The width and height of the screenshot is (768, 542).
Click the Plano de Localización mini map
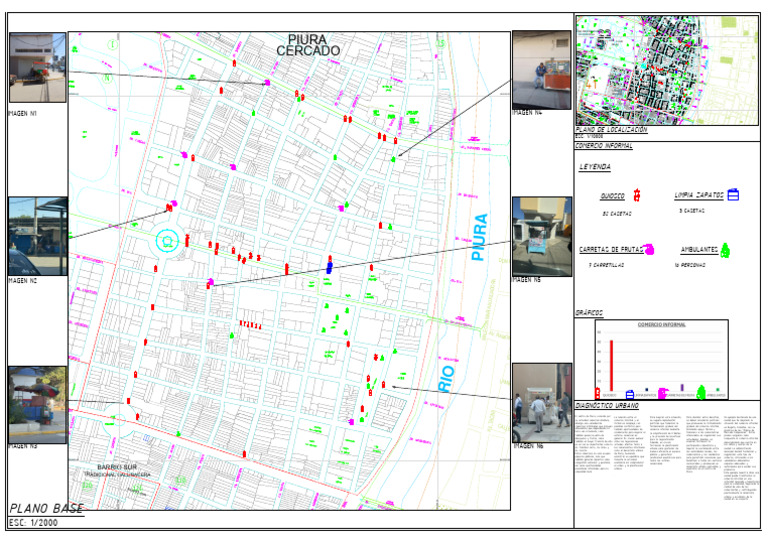[x=667, y=71]
